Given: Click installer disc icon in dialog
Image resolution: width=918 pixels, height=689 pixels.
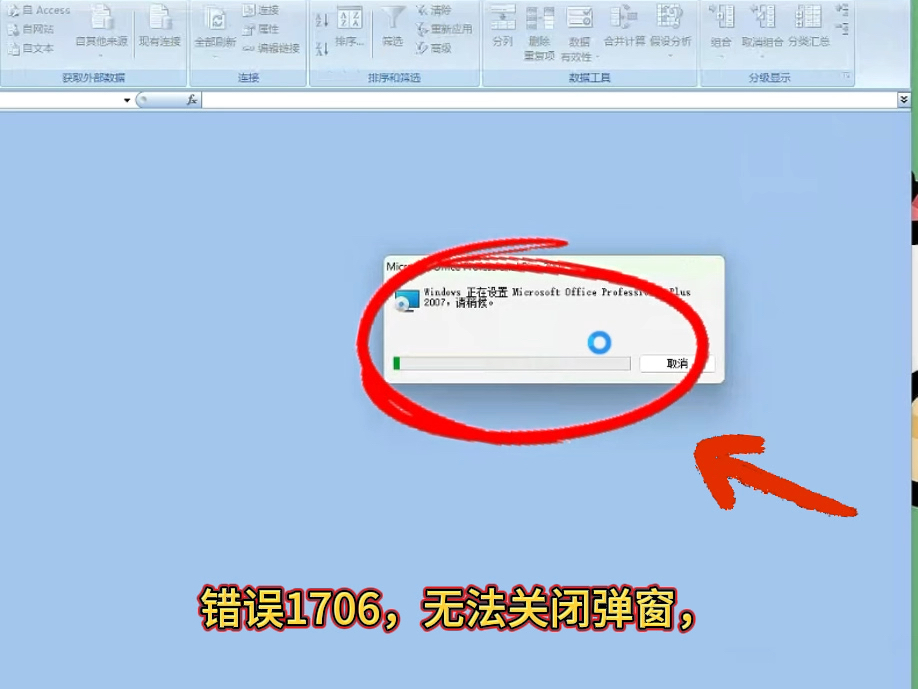Looking at the screenshot, I should point(406,301).
